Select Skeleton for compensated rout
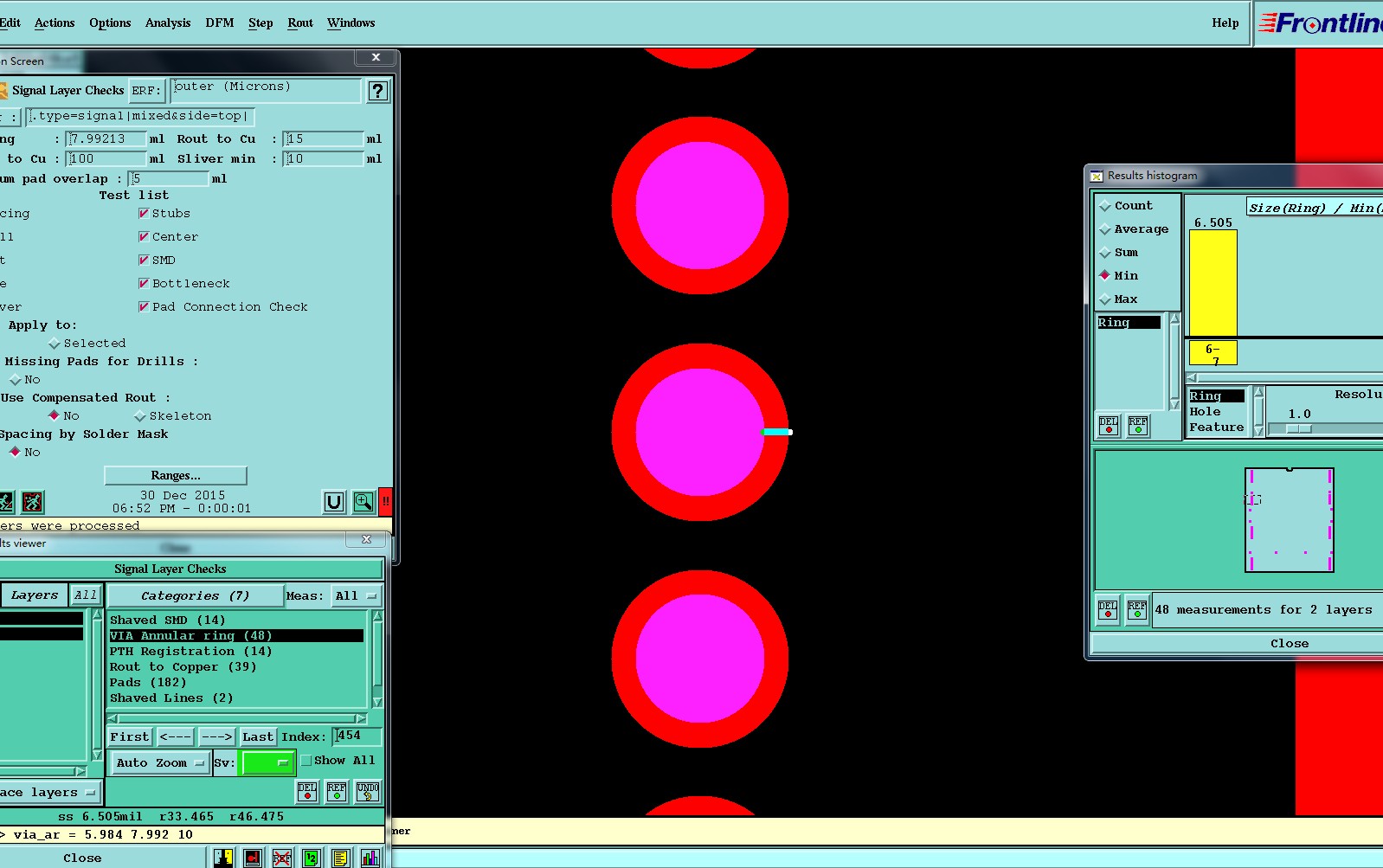This screenshot has height=868, width=1383. (x=140, y=416)
